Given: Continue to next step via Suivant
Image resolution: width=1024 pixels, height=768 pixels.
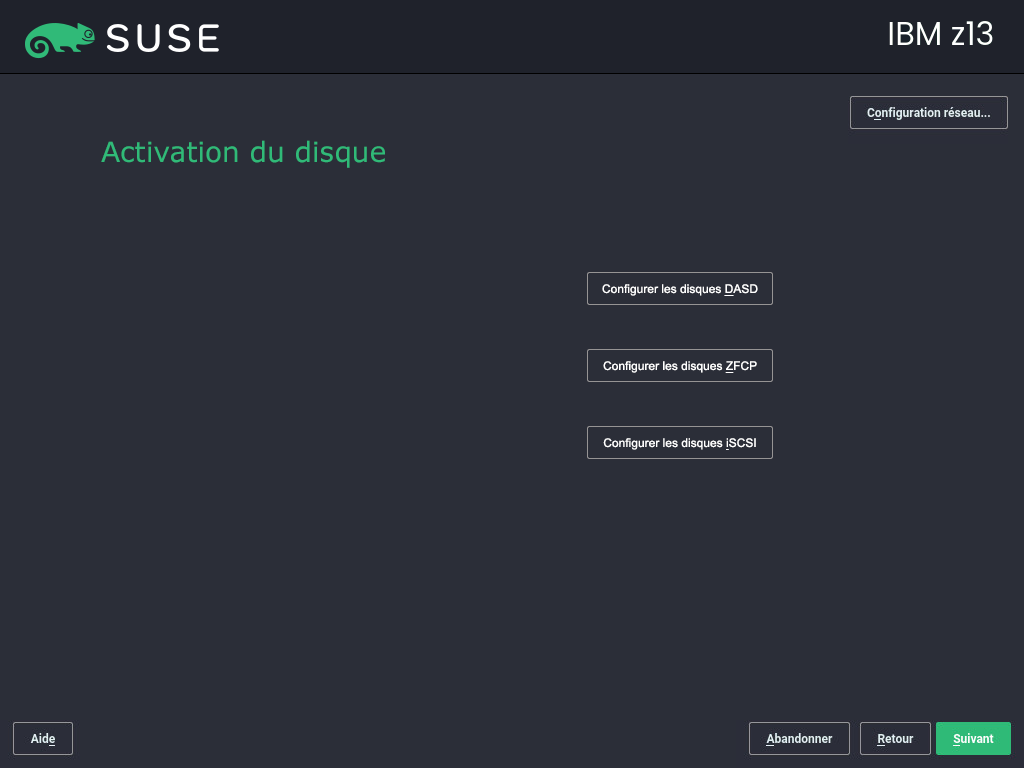Looking at the screenshot, I should [973, 739].
